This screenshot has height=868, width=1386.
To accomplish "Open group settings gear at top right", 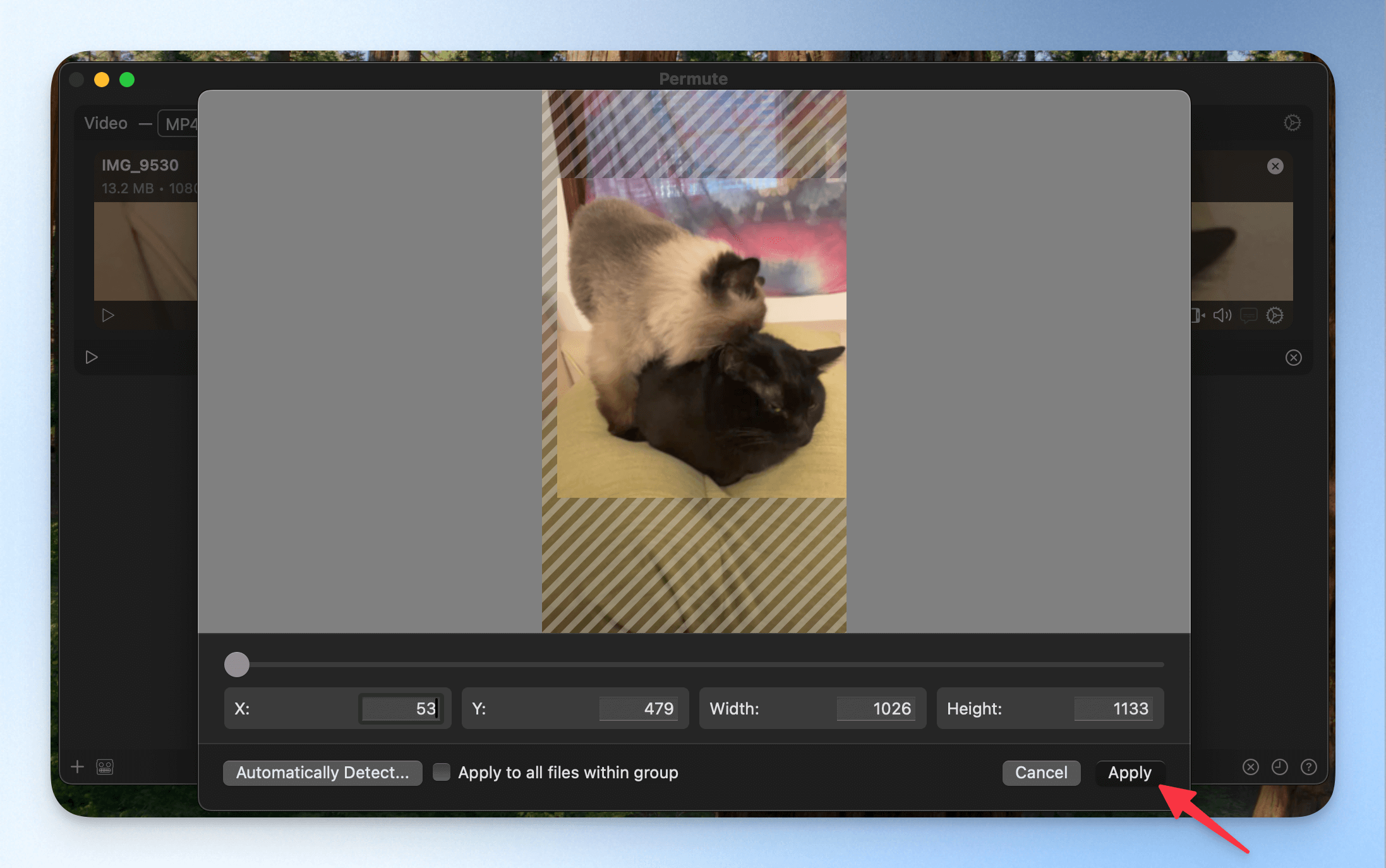I will pos(1292,123).
